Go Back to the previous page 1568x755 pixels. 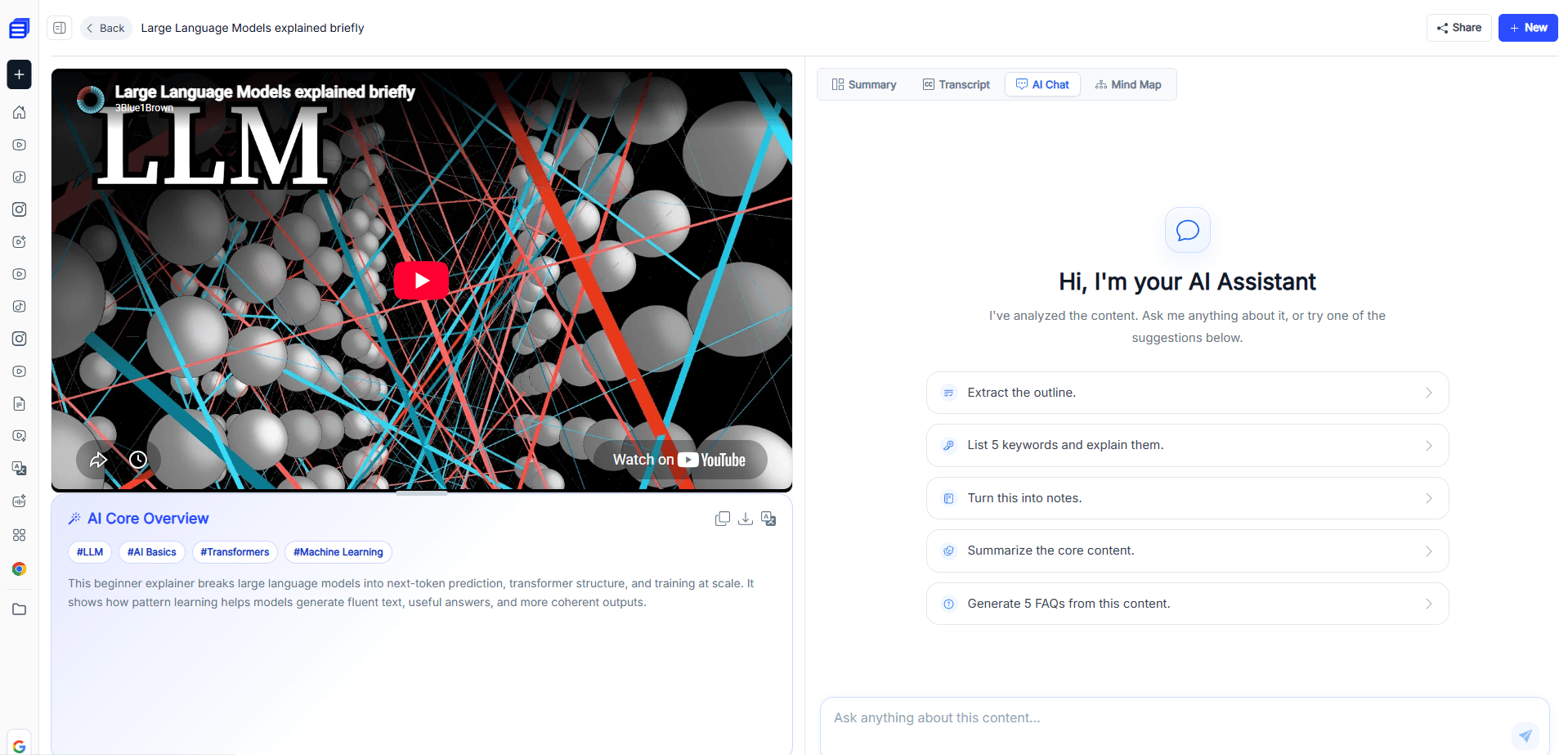pyautogui.click(x=106, y=28)
